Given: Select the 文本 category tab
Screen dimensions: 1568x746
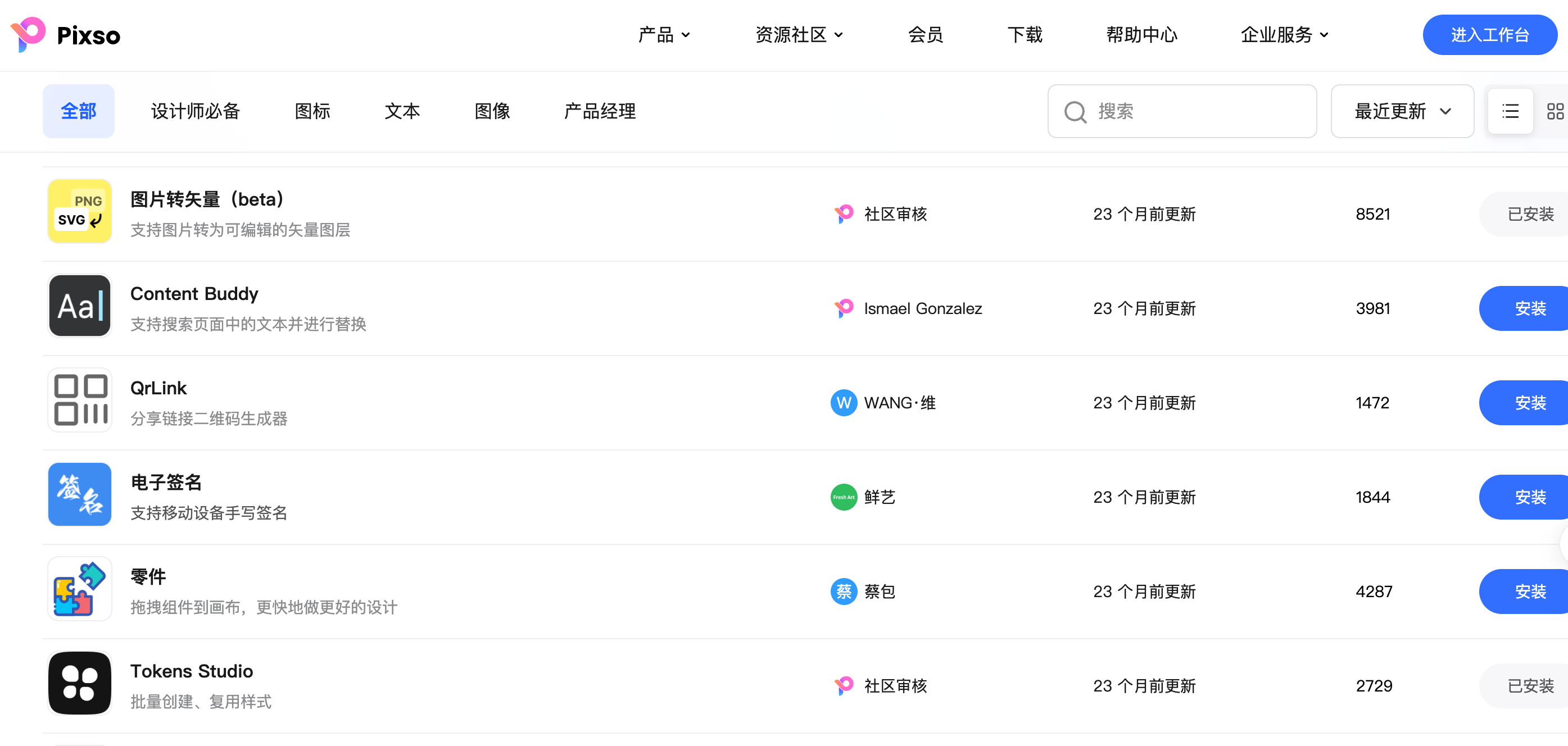Looking at the screenshot, I should [402, 111].
